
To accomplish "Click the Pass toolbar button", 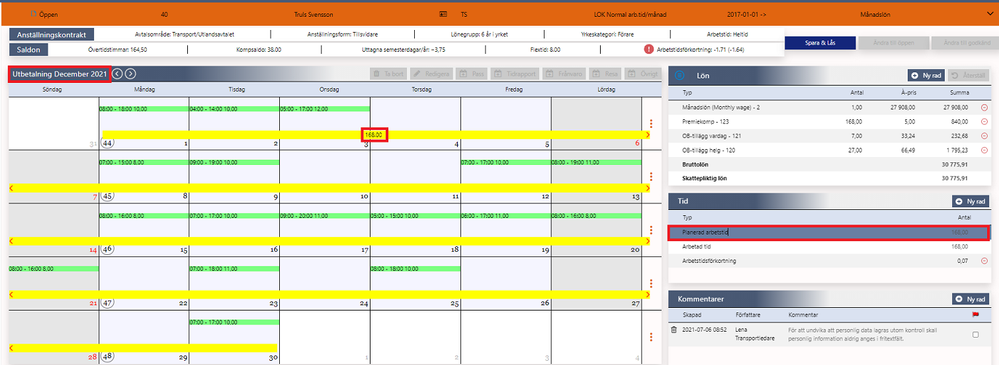I will coord(472,74).
